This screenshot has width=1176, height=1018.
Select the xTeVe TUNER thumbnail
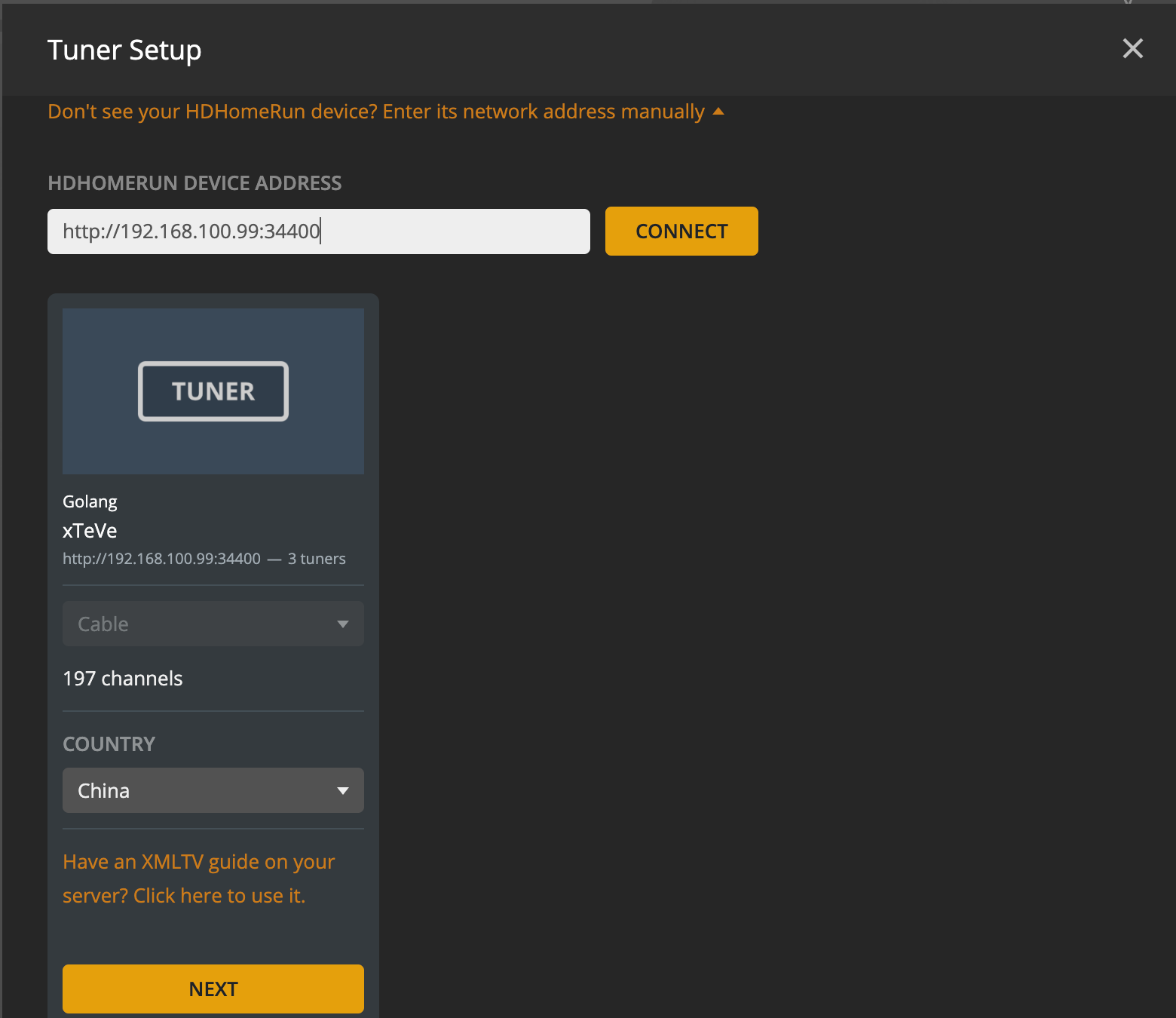click(213, 391)
